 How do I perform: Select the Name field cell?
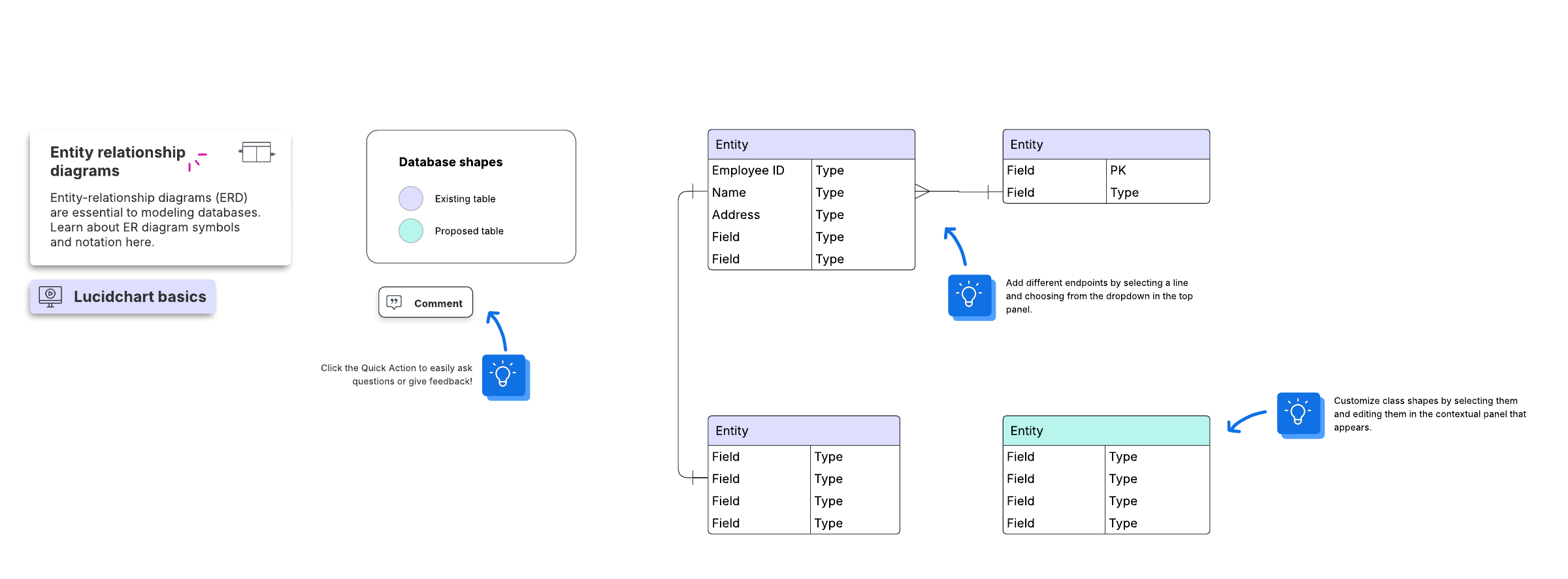click(x=760, y=193)
